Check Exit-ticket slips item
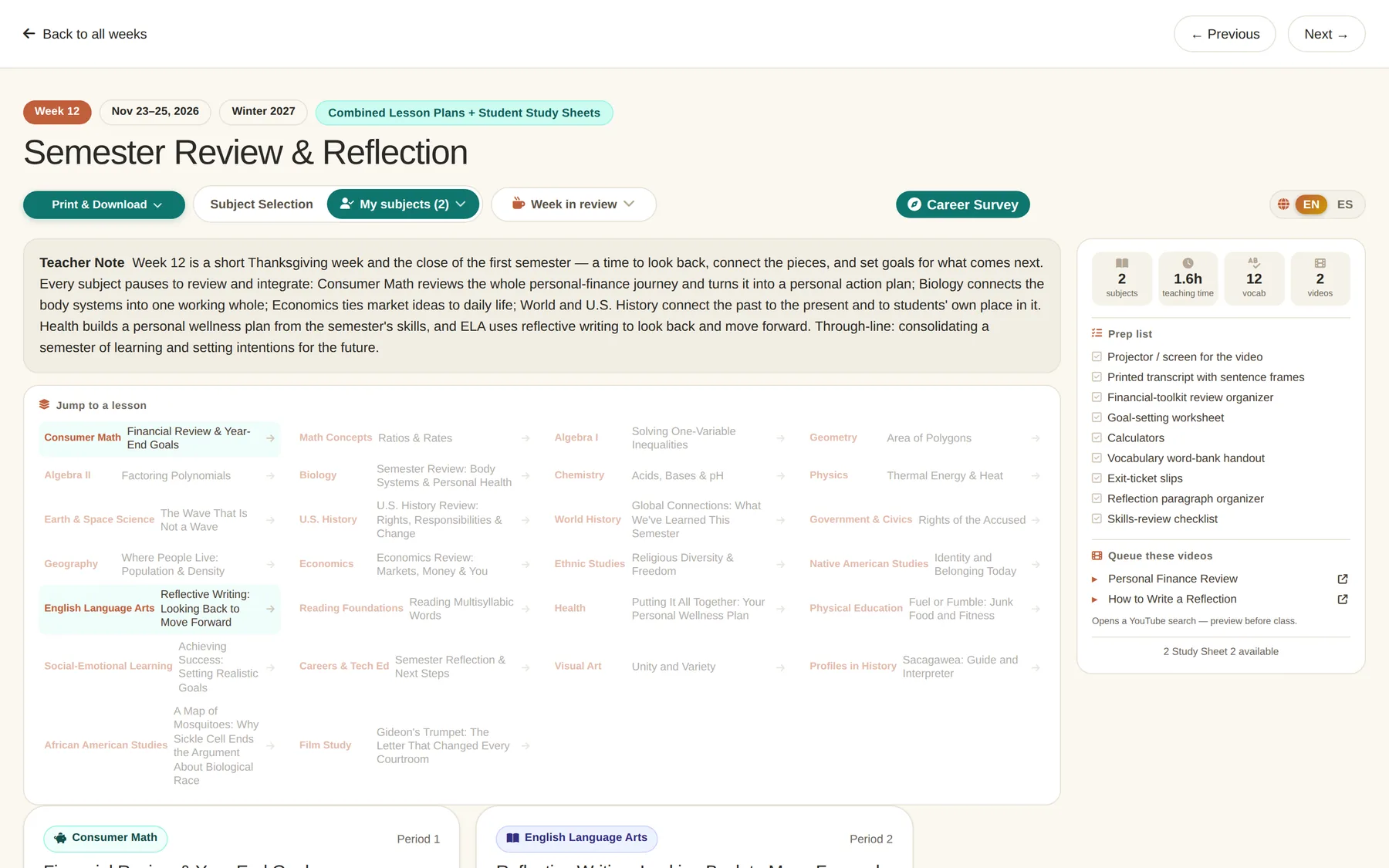1389x868 pixels. tap(1097, 478)
